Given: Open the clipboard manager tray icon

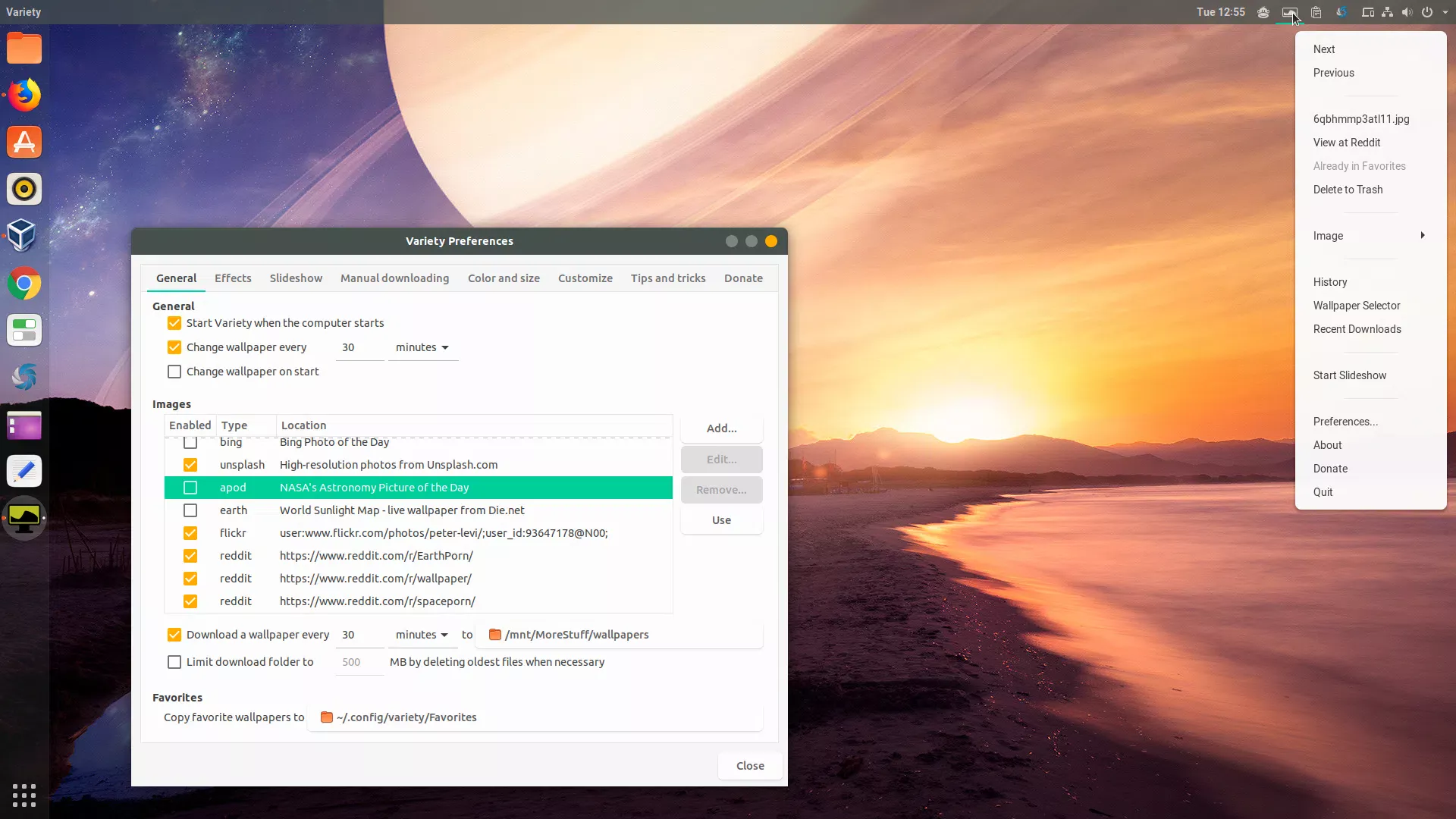Looking at the screenshot, I should tap(1316, 12).
